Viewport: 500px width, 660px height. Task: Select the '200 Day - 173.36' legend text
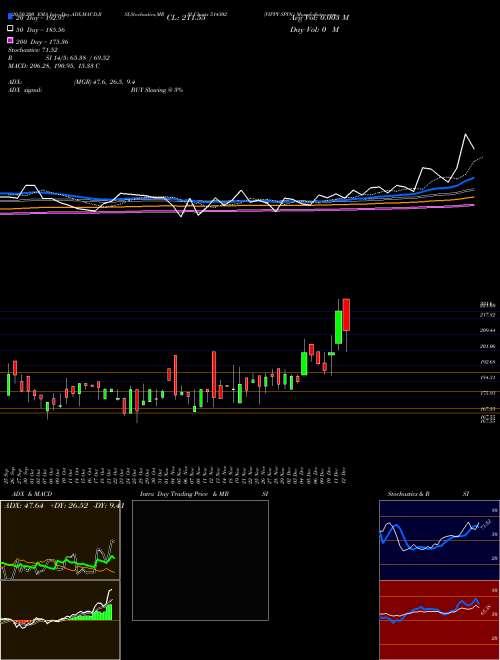pyautogui.click(x=43, y=42)
